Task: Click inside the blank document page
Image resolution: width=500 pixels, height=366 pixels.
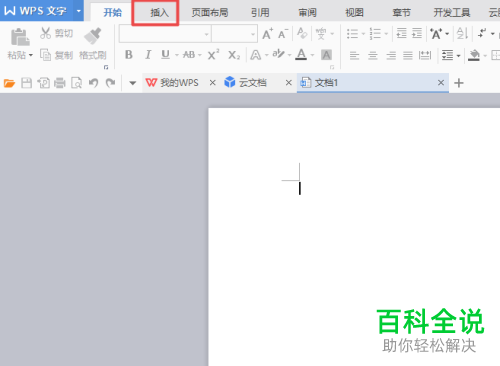Action: point(354,237)
